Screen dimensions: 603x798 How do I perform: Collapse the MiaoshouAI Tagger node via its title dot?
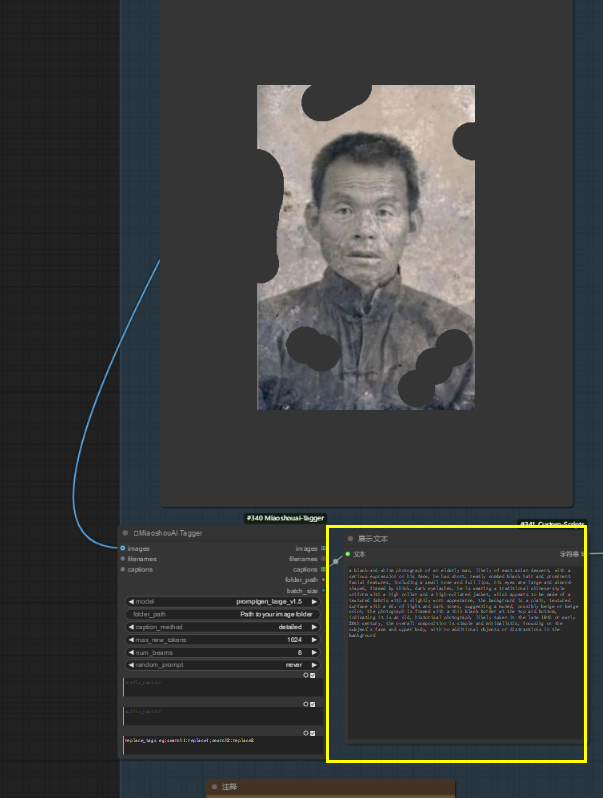(x=127, y=534)
